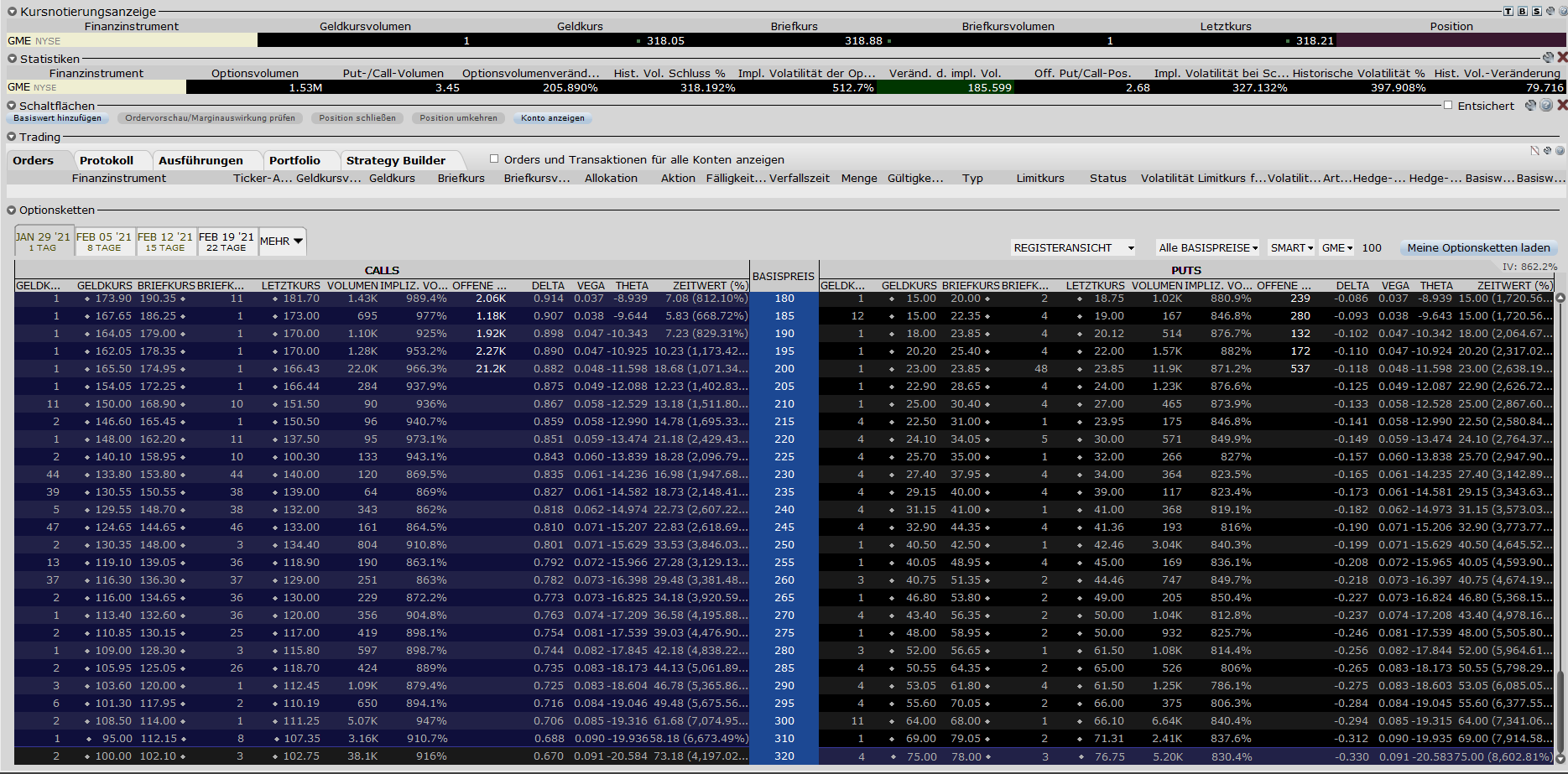1568x774 pixels.
Task: Select the FEB 19 '21 expiration tab
Action: pyautogui.click(x=227, y=242)
